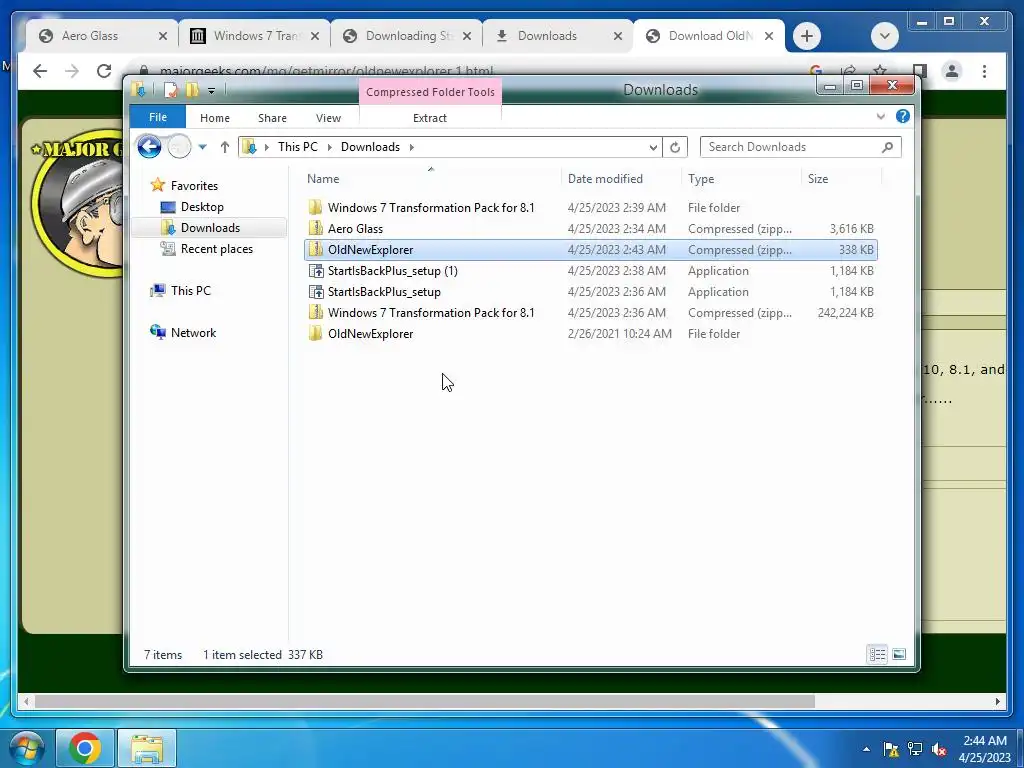Open the View ribbon tab
Image resolution: width=1024 pixels, height=768 pixels.
(328, 118)
